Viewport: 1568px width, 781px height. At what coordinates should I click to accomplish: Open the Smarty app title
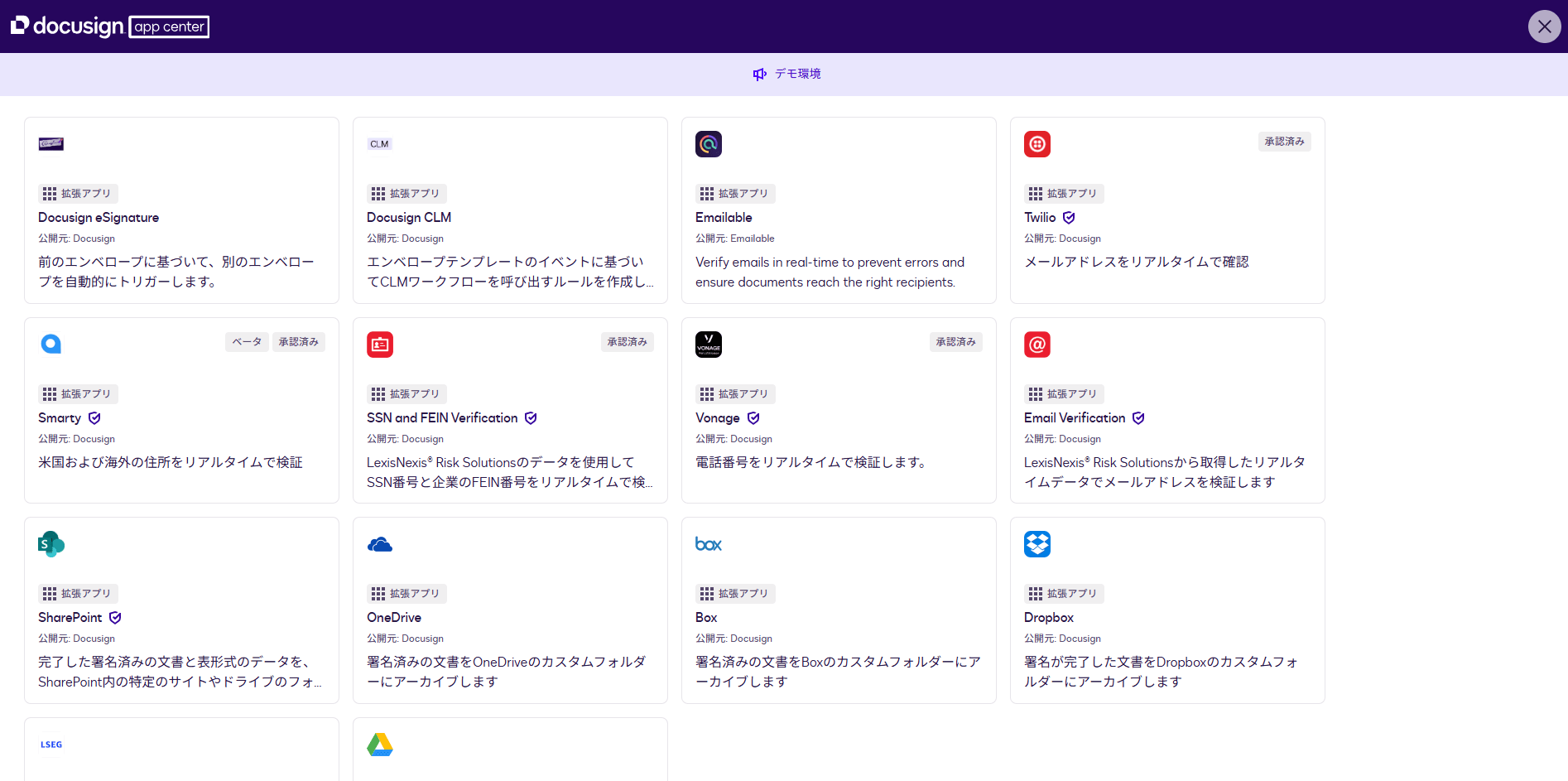[60, 418]
